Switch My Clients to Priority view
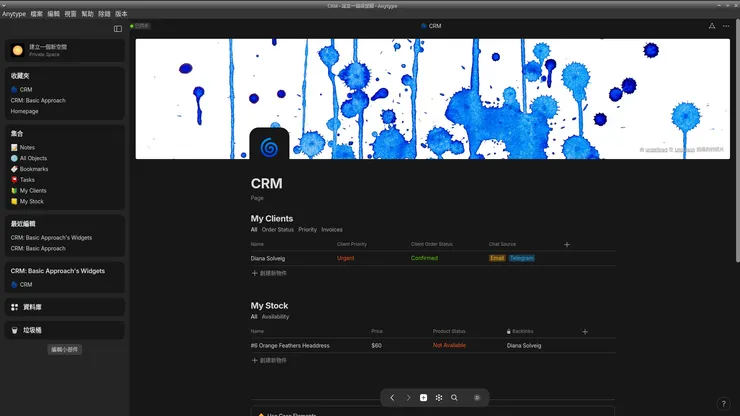The image size is (740, 416). tap(307, 230)
